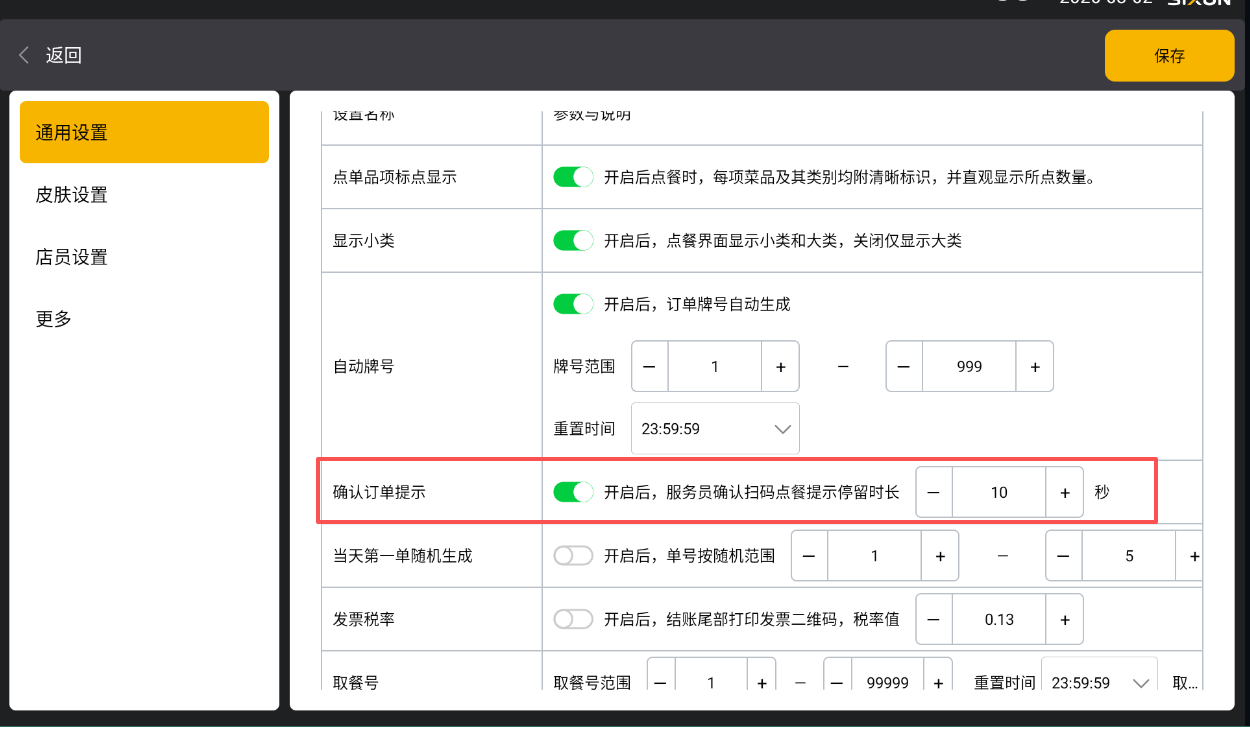Increase 确认订单提示 seconds with plus icon
The width and height of the screenshot is (1250, 729).
(1064, 492)
